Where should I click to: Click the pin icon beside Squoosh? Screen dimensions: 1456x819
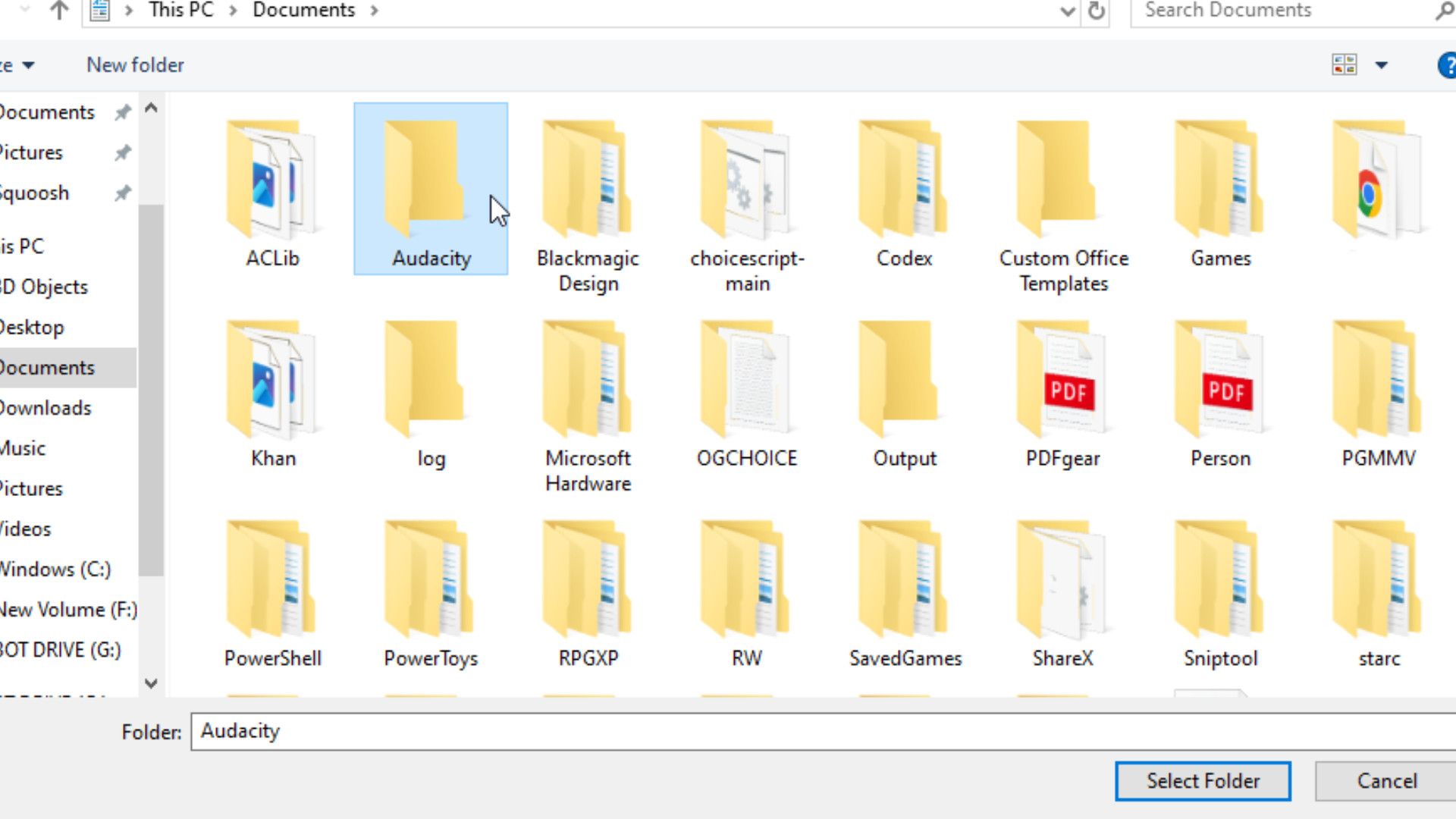(122, 193)
